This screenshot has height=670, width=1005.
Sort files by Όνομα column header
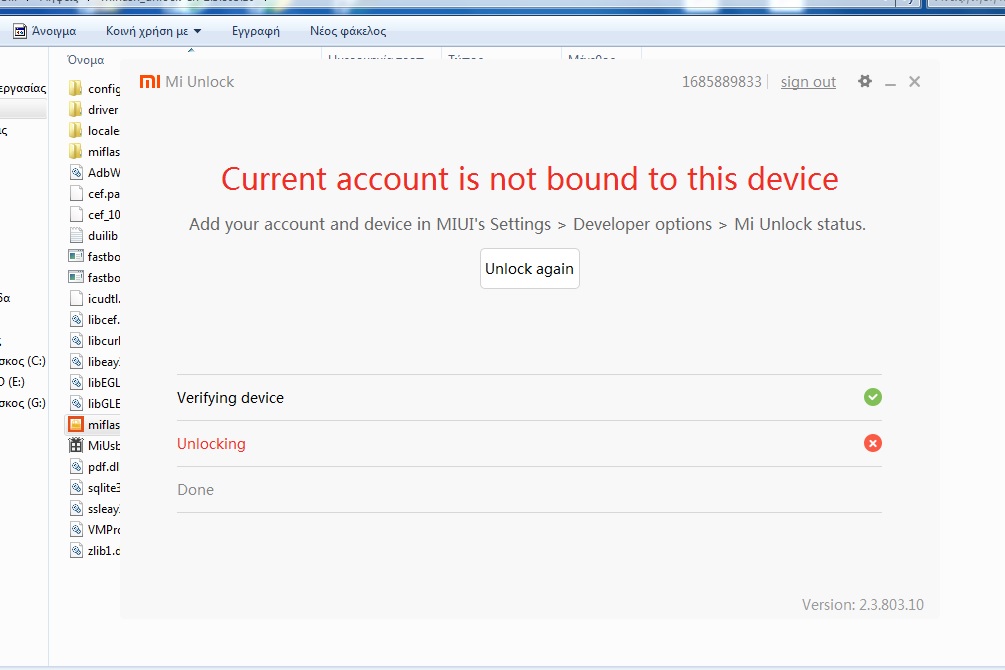click(x=86, y=60)
